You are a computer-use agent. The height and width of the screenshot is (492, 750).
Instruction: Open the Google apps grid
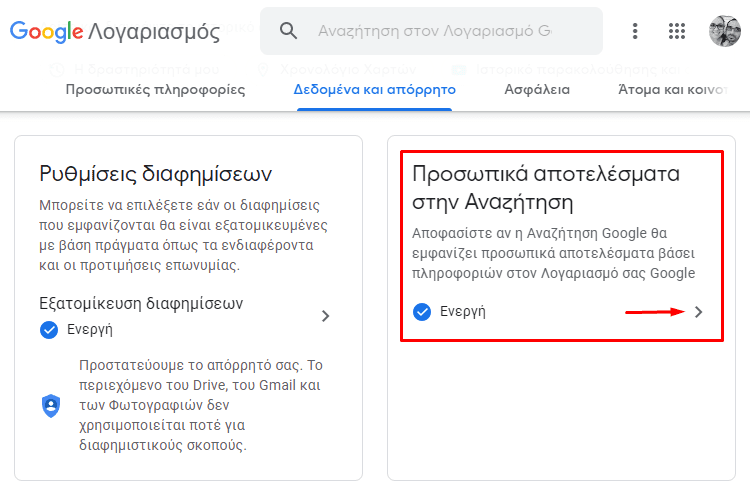pyautogui.click(x=677, y=31)
